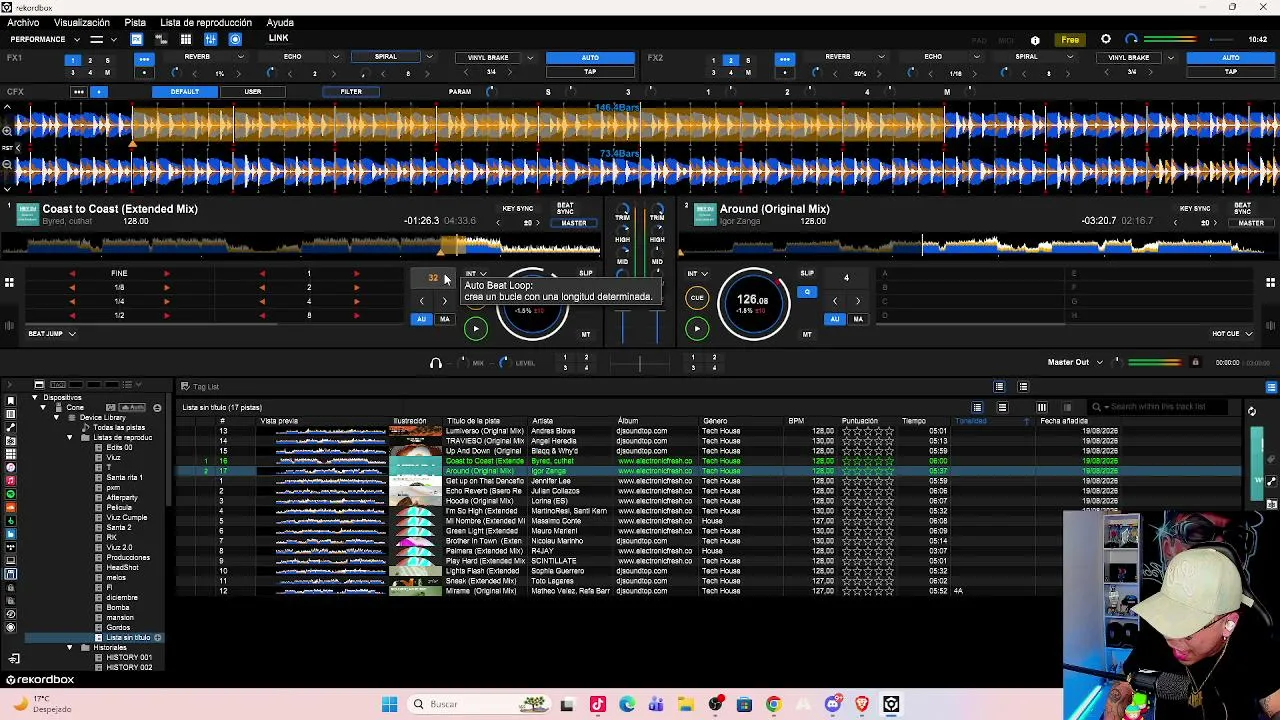This screenshot has width=1280, height=720.
Task: Open the Visualización menu
Action: coord(82,22)
